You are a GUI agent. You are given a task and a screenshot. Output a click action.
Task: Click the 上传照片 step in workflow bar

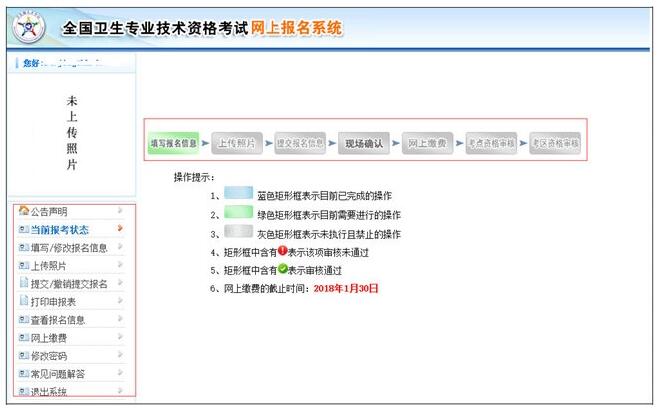(x=236, y=143)
